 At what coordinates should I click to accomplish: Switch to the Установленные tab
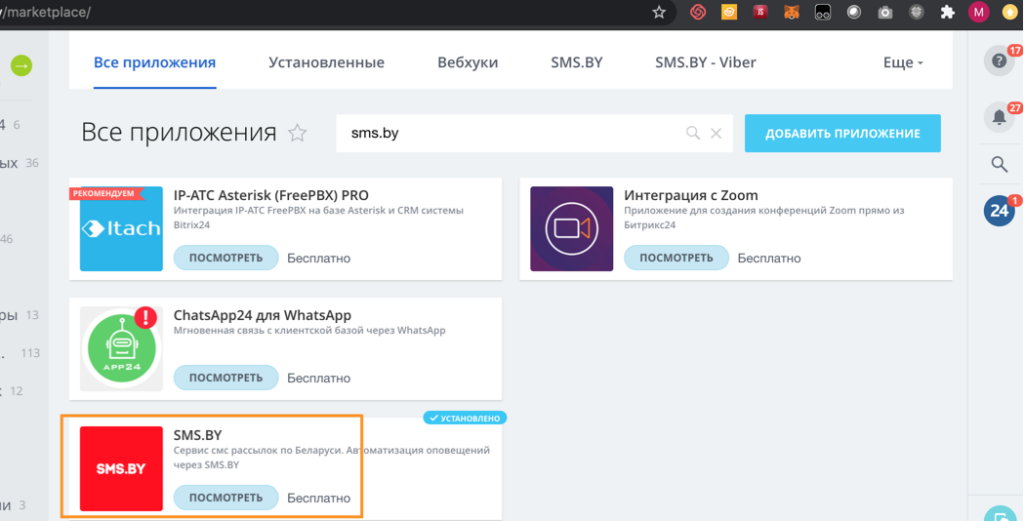[327, 63]
